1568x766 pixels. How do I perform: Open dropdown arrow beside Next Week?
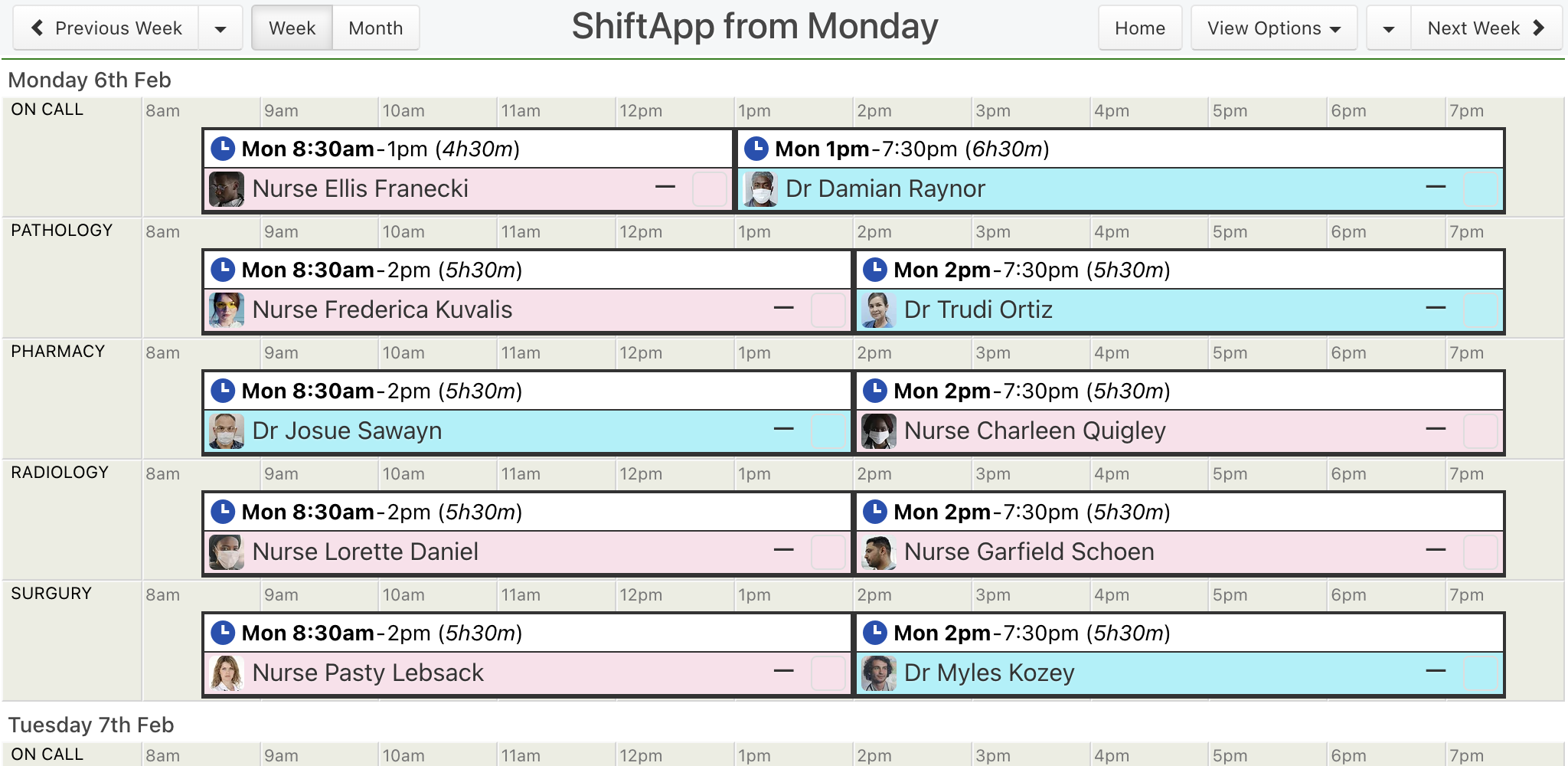pyautogui.click(x=1389, y=28)
